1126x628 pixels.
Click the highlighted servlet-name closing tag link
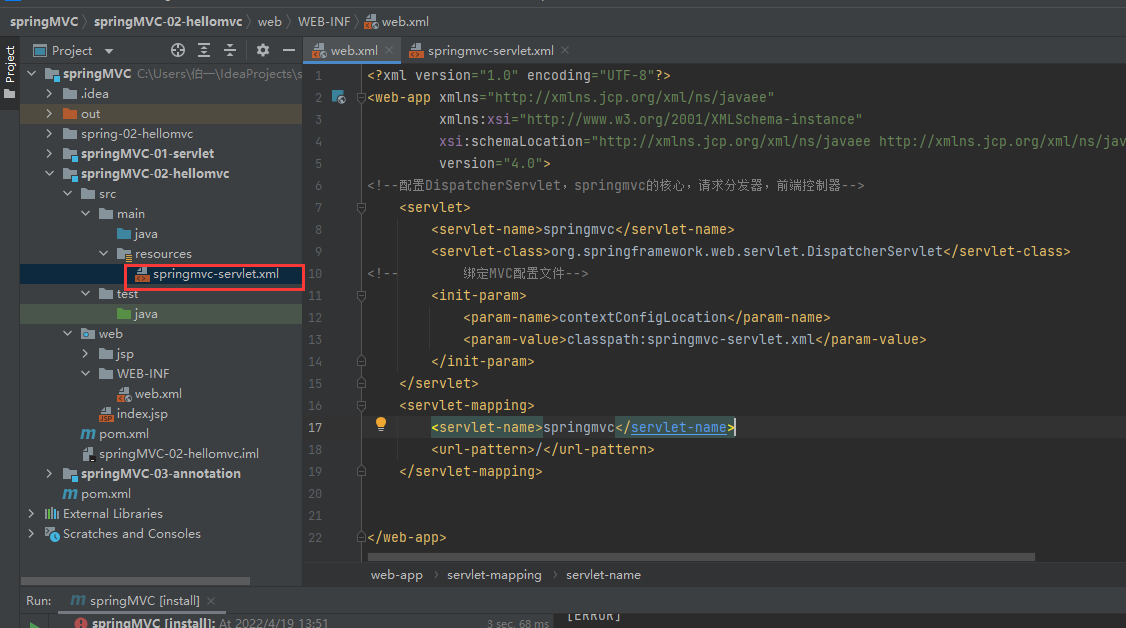click(679, 427)
